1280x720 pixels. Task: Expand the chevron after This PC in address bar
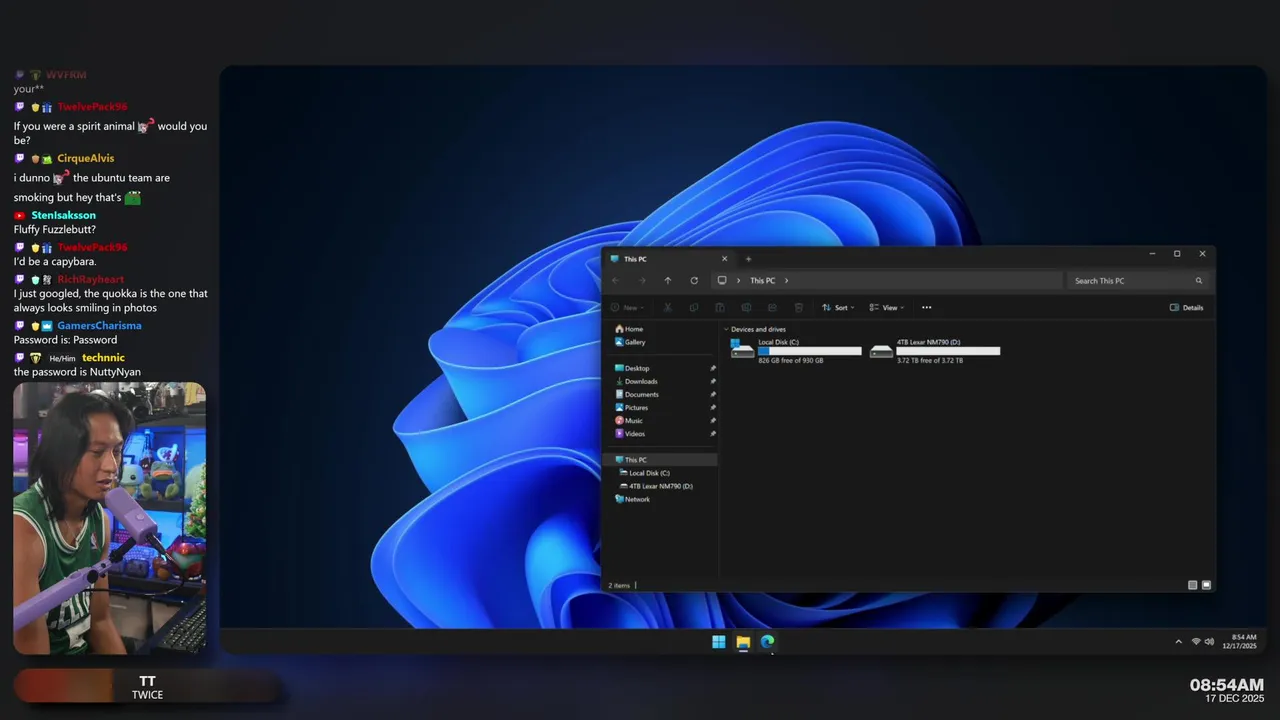click(787, 281)
